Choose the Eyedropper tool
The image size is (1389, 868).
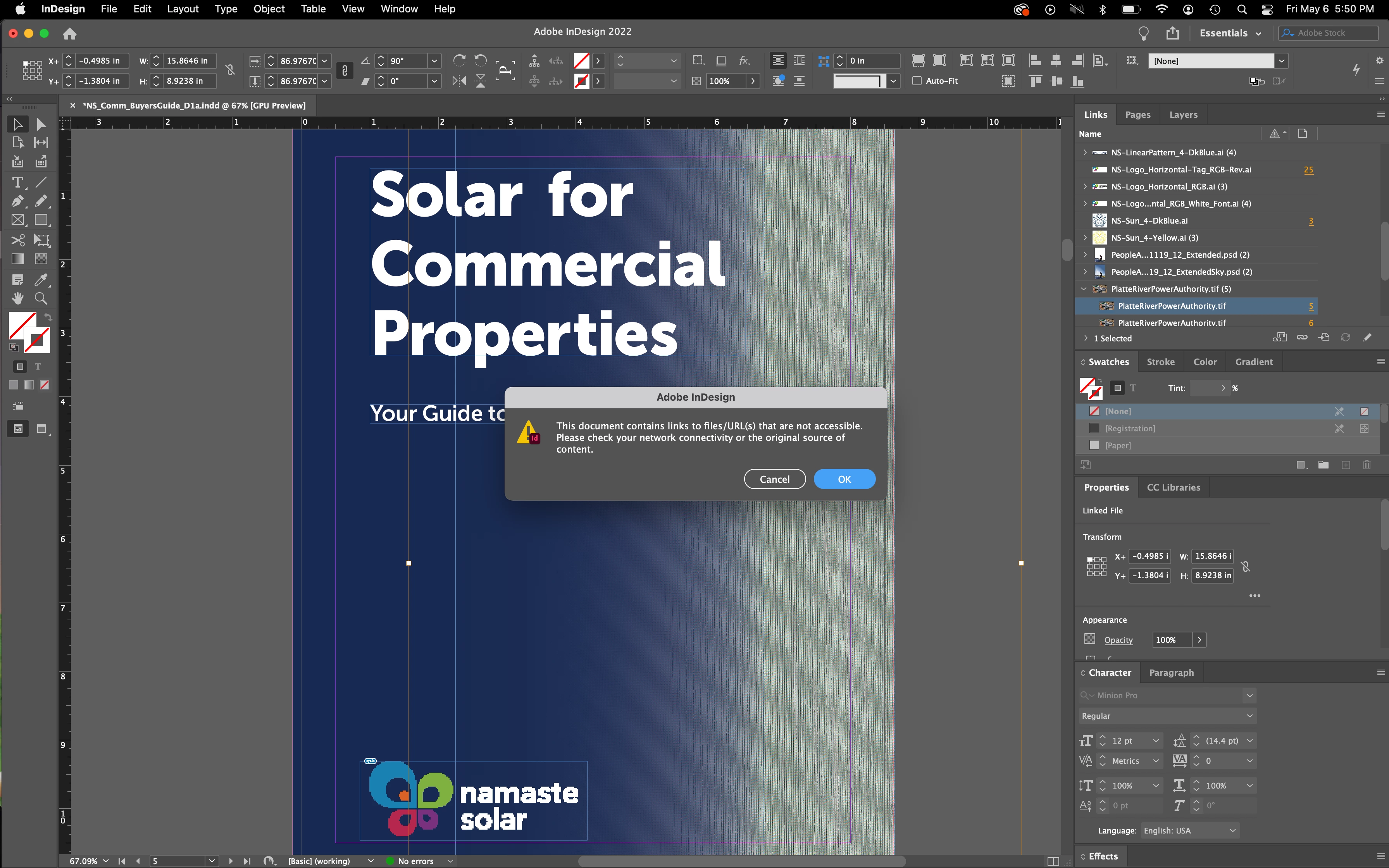(x=41, y=279)
